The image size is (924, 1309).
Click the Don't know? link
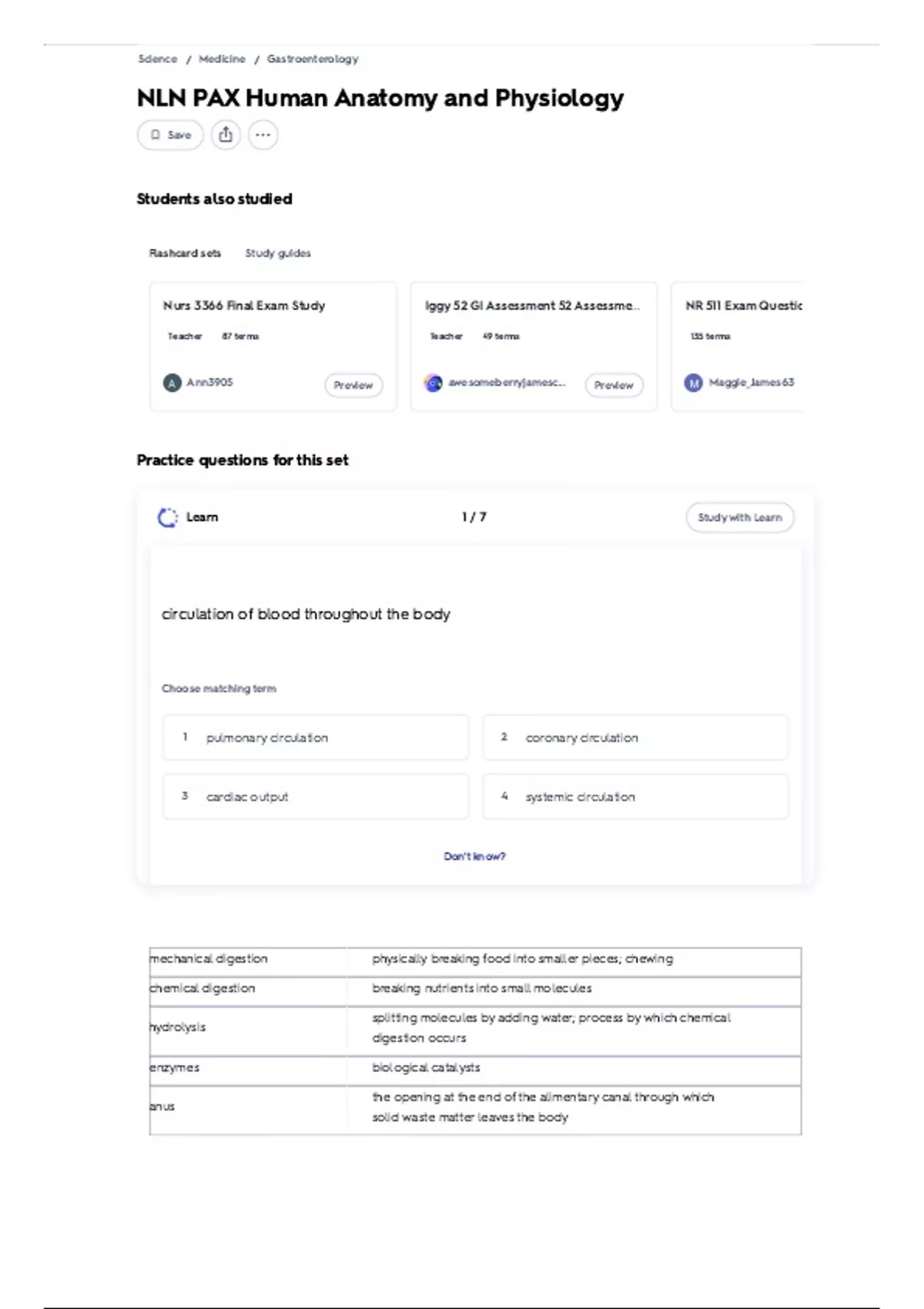click(474, 856)
